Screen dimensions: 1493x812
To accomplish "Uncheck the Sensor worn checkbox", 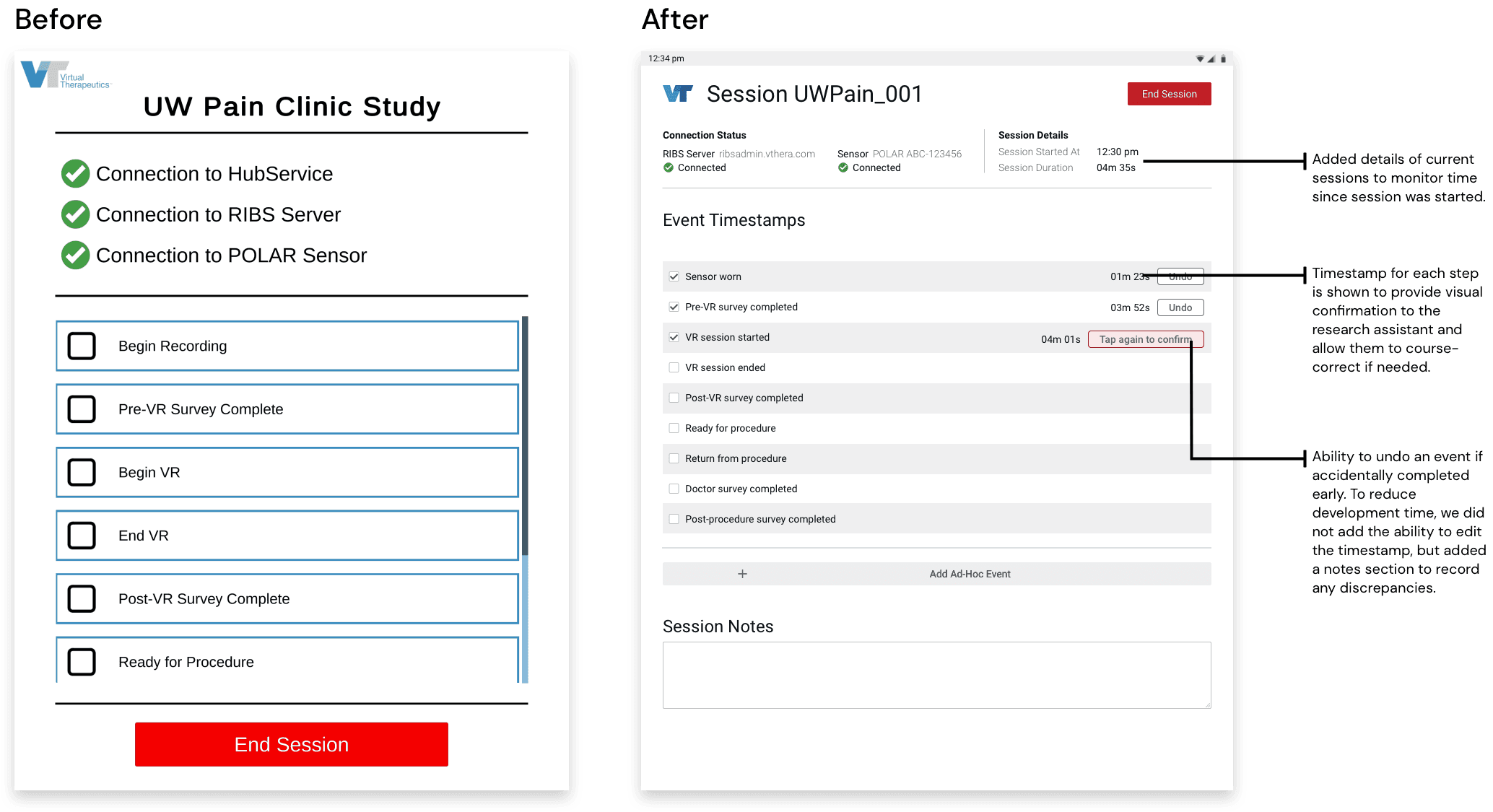I will [x=674, y=276].
